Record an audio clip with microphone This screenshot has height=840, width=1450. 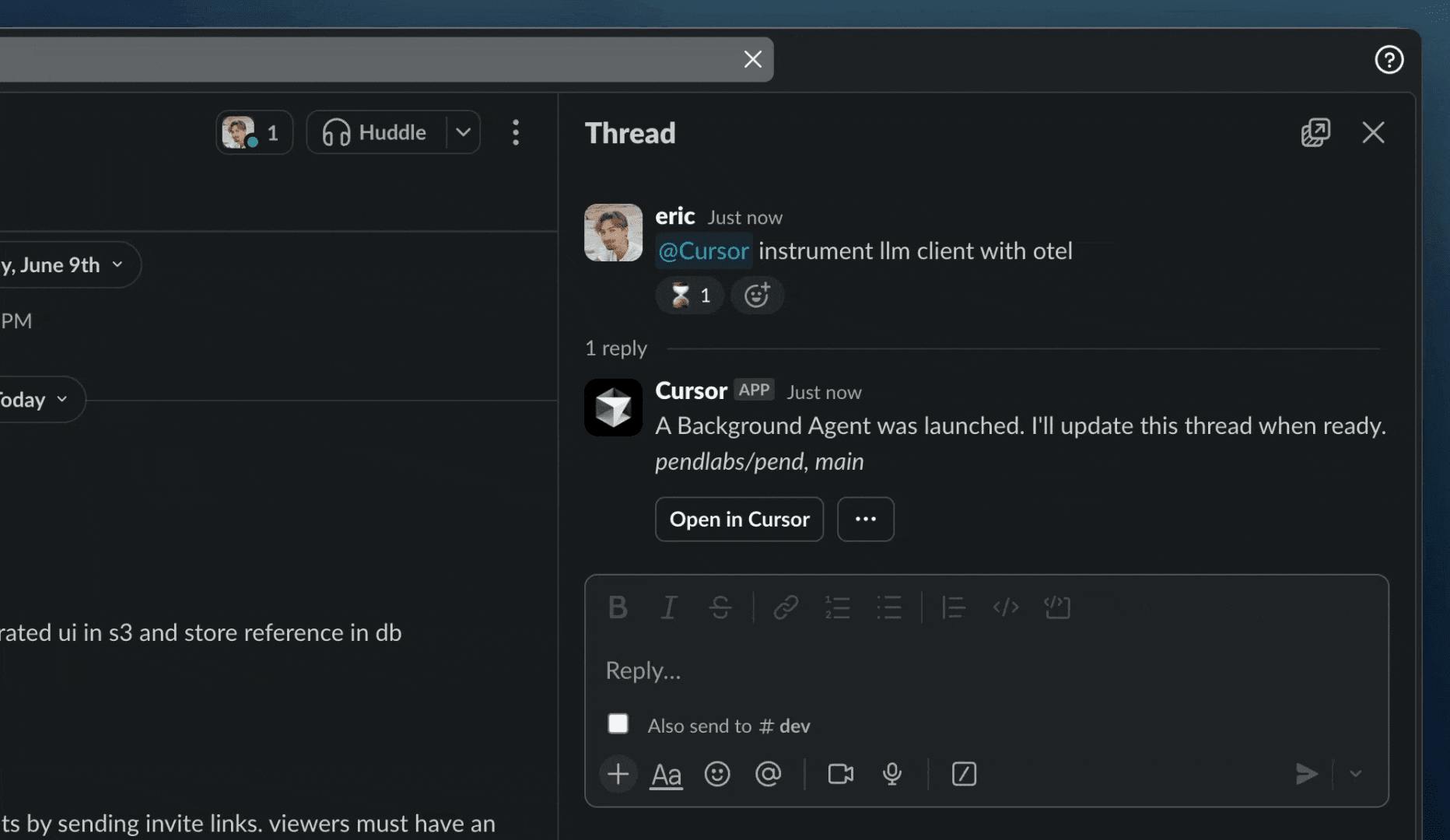coord(892,774)
